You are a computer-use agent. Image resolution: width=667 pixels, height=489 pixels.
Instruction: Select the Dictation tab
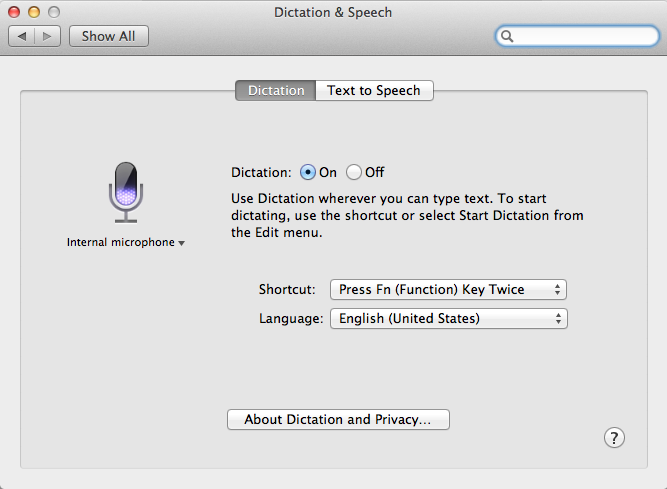tap(276, 91)
